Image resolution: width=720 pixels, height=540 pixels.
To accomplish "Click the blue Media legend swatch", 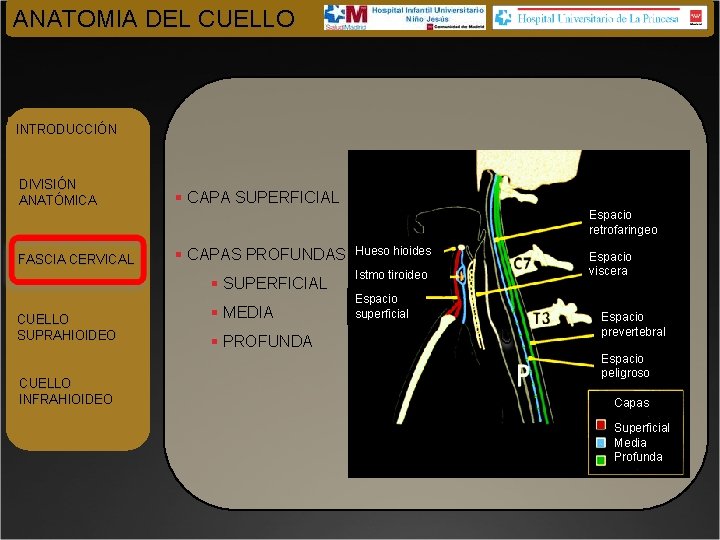I will pyautogui.click(x=601, y=443).
